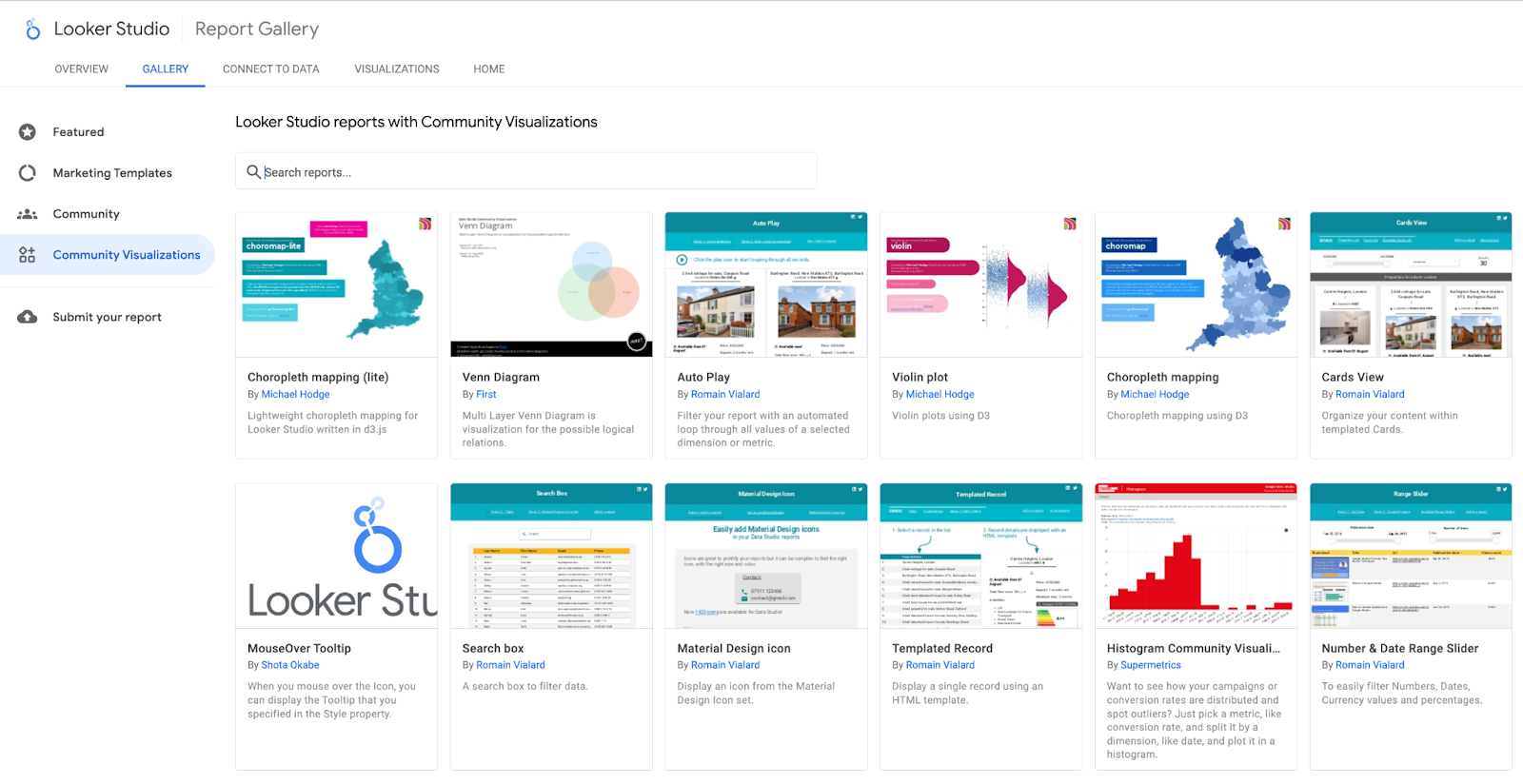Switch to the Visualizations tab
This screenshot has height=784, width=1523.
397,69
